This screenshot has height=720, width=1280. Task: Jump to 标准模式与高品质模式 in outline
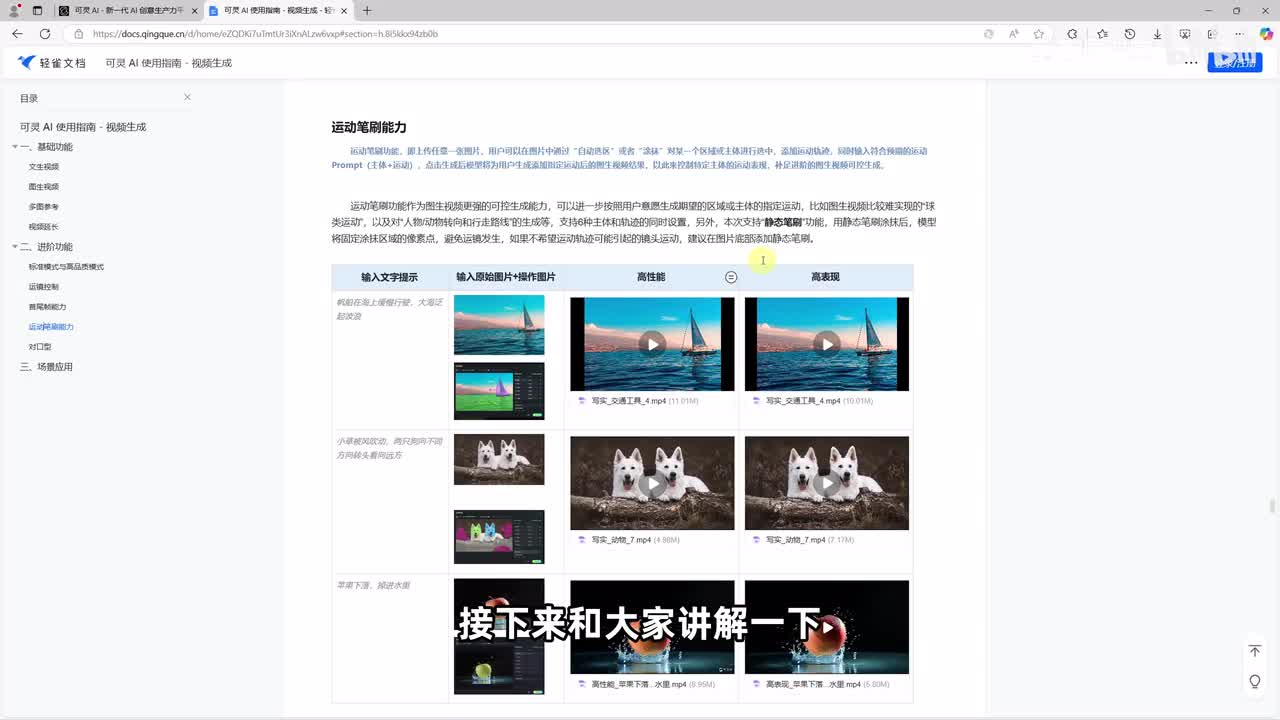point(66,267)
